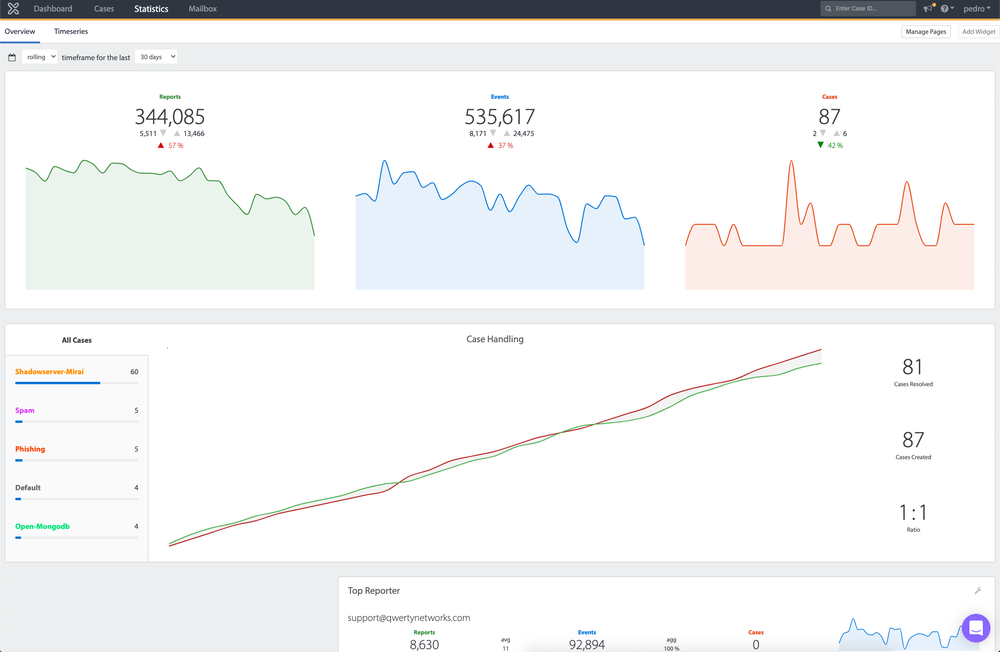Open the Cases menu item
Screen dimensions: 1000x652
(104, 9)
